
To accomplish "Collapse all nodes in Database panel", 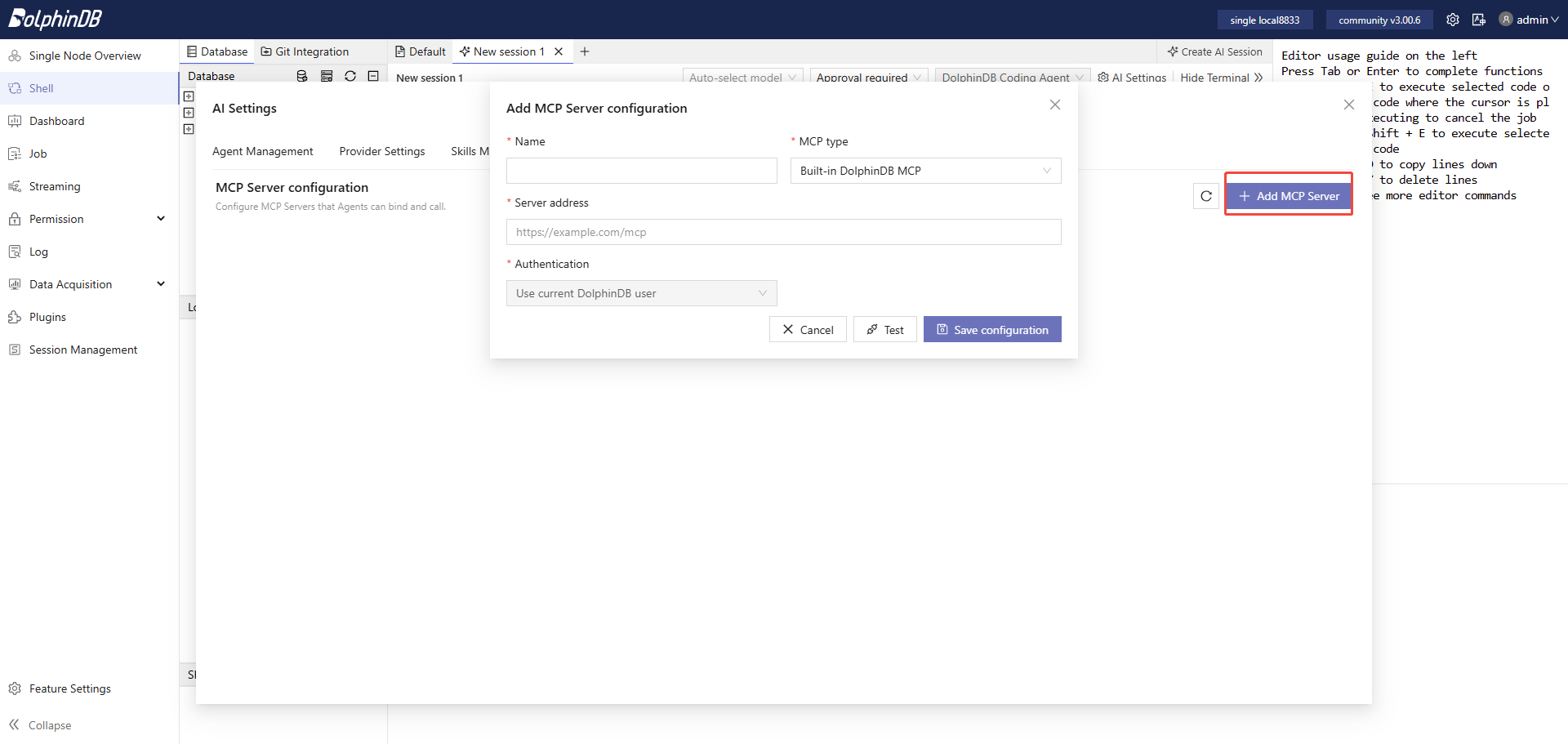I will [x=373, y=76].
